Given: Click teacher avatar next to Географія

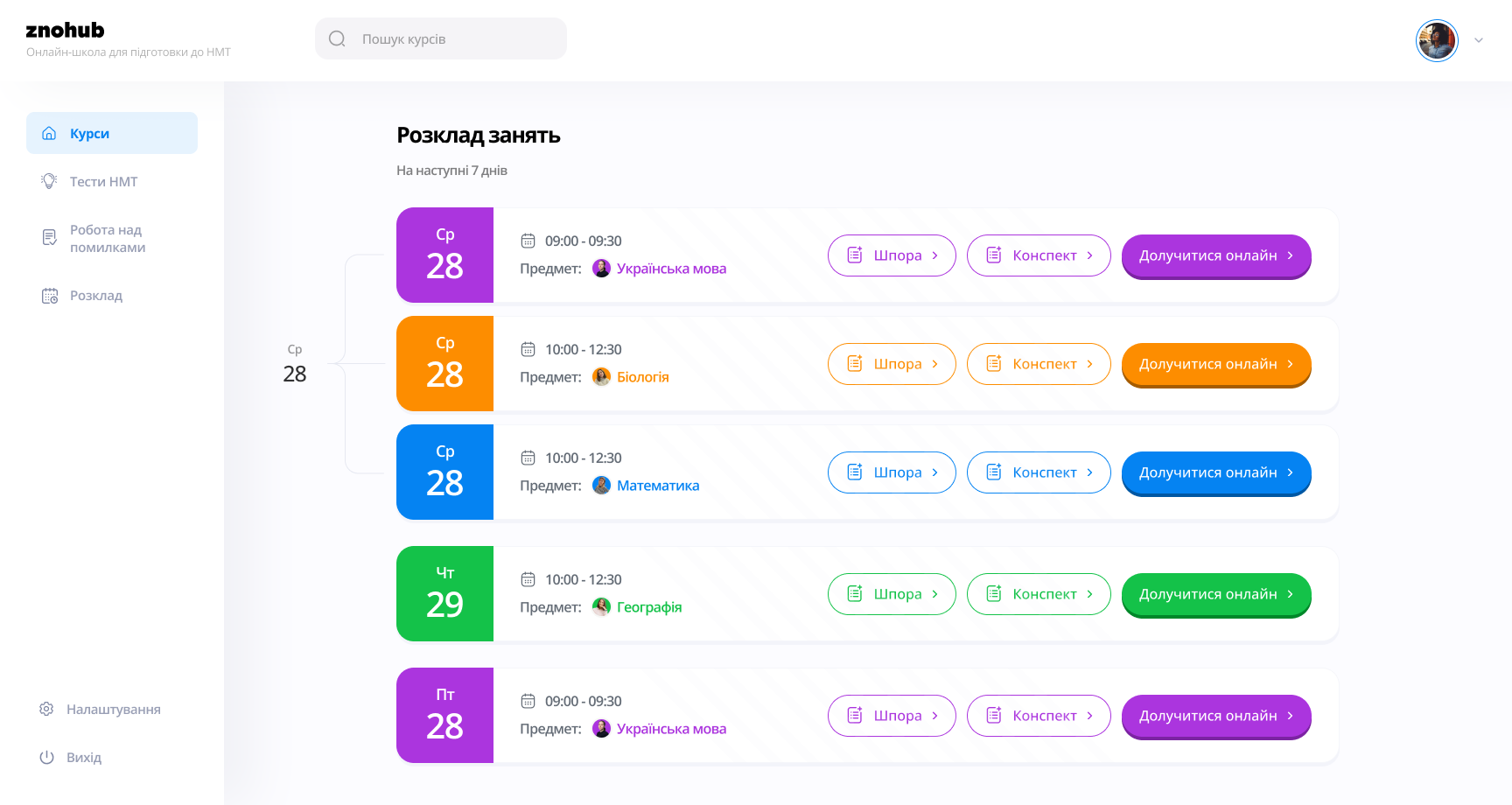Looking at the screenshot, I should [x=601, y=607].
